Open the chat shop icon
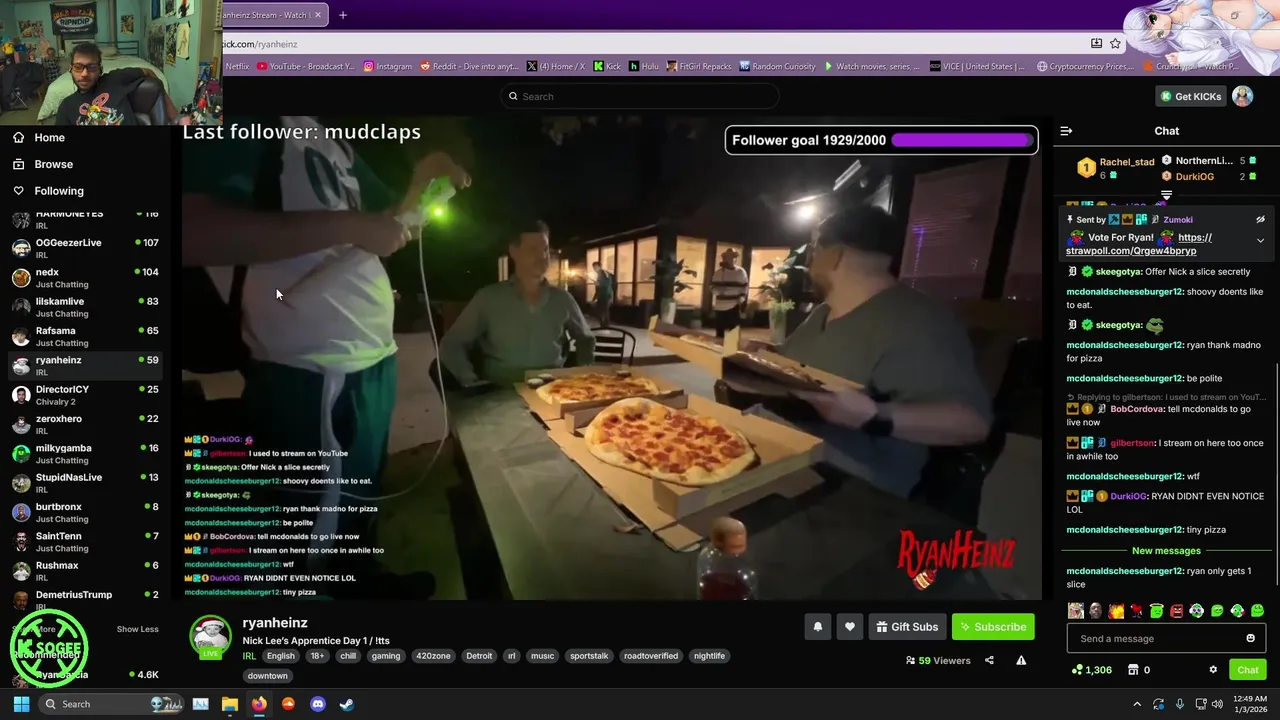The height and width of the screenshot is (720, 1280). (1133, 670)
